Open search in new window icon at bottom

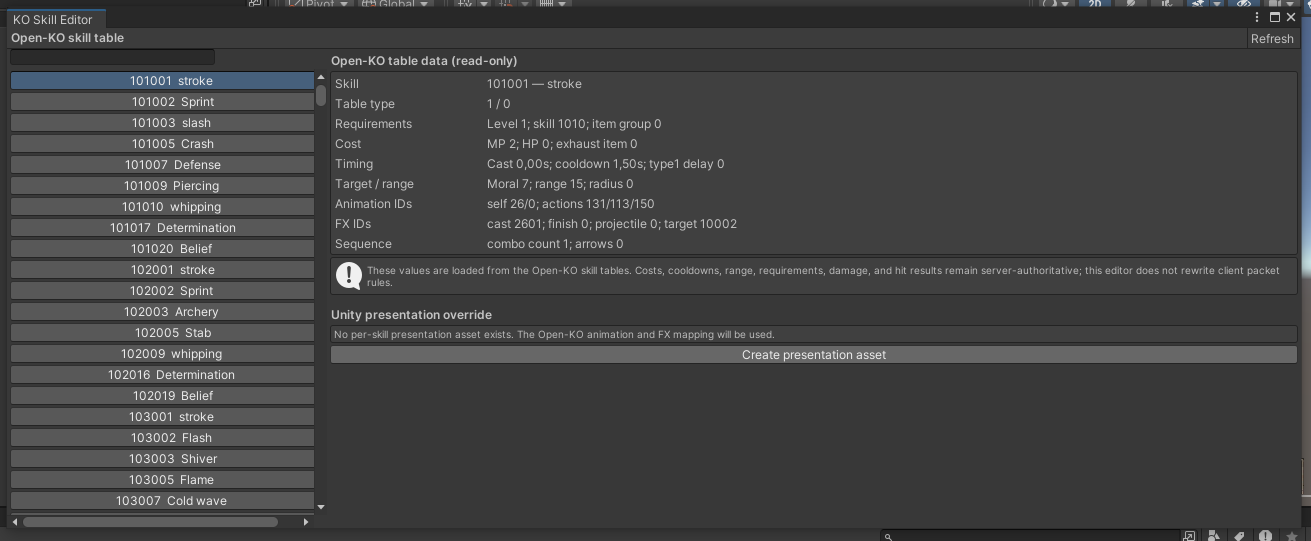[1190, 536]
